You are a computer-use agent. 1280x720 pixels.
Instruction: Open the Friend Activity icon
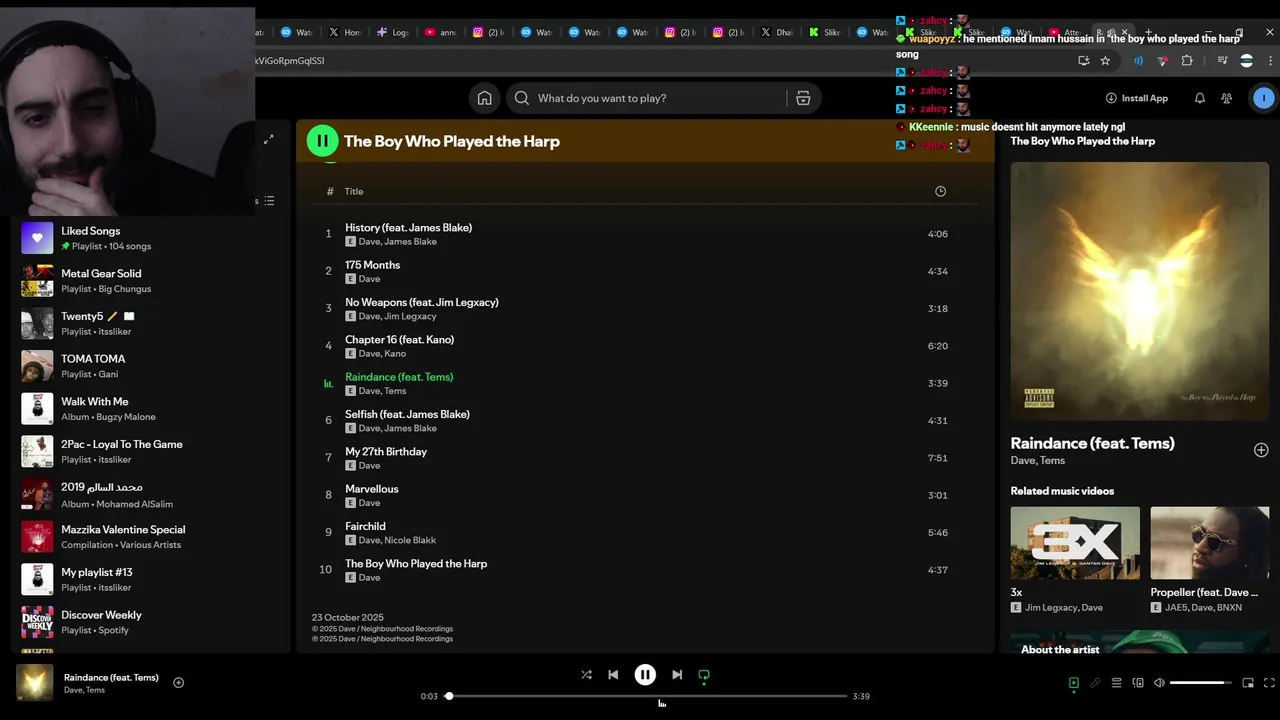[1227, 98]
